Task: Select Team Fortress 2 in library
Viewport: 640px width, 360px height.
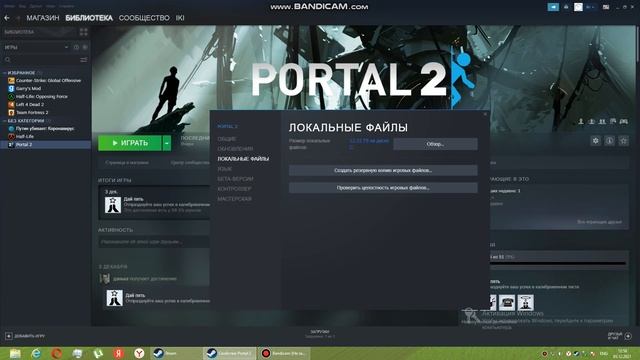Action: click(28, 113)
